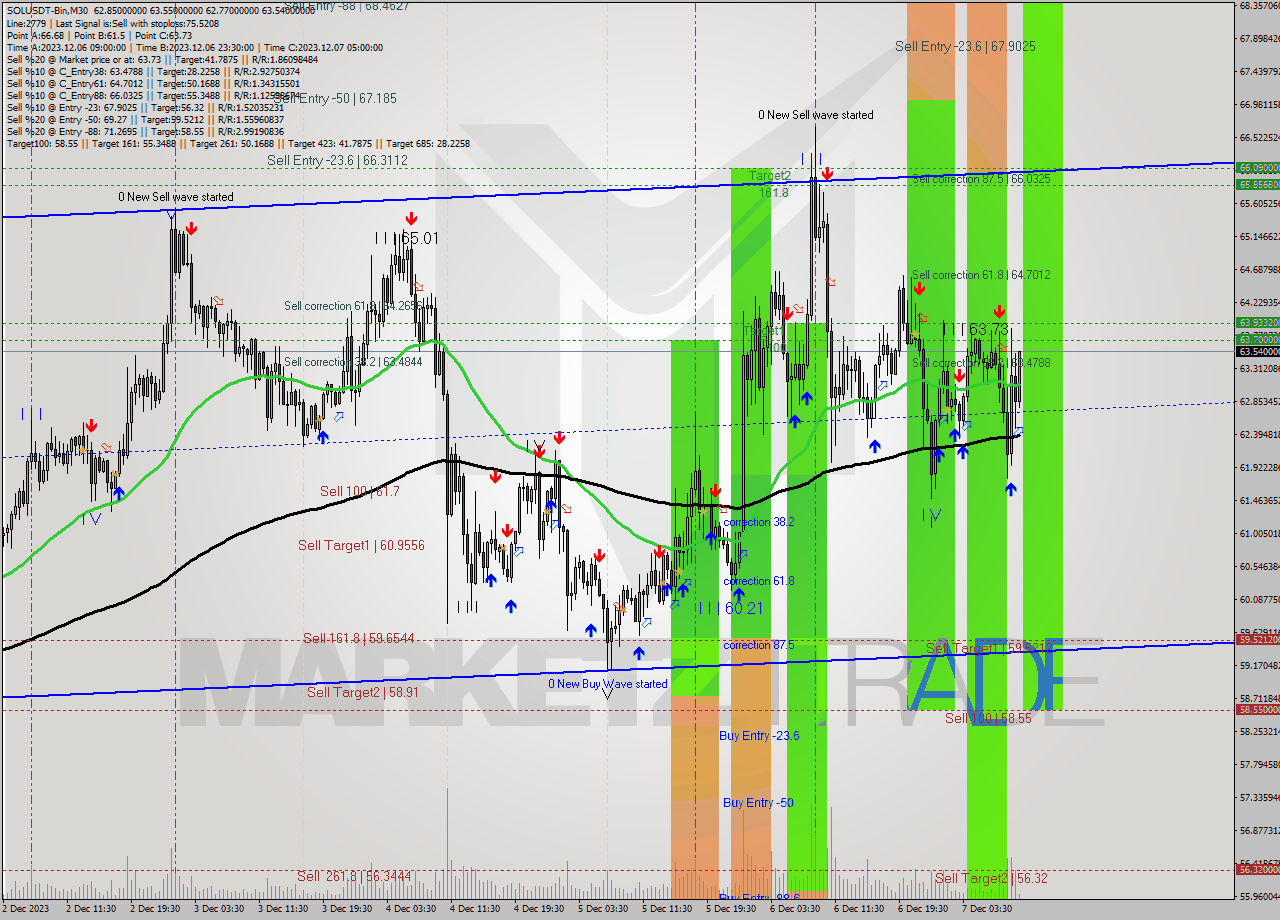Click the '4 Dec 03:30' time axis label
The width and height of the screenshot is (1280, 920).
410,909
